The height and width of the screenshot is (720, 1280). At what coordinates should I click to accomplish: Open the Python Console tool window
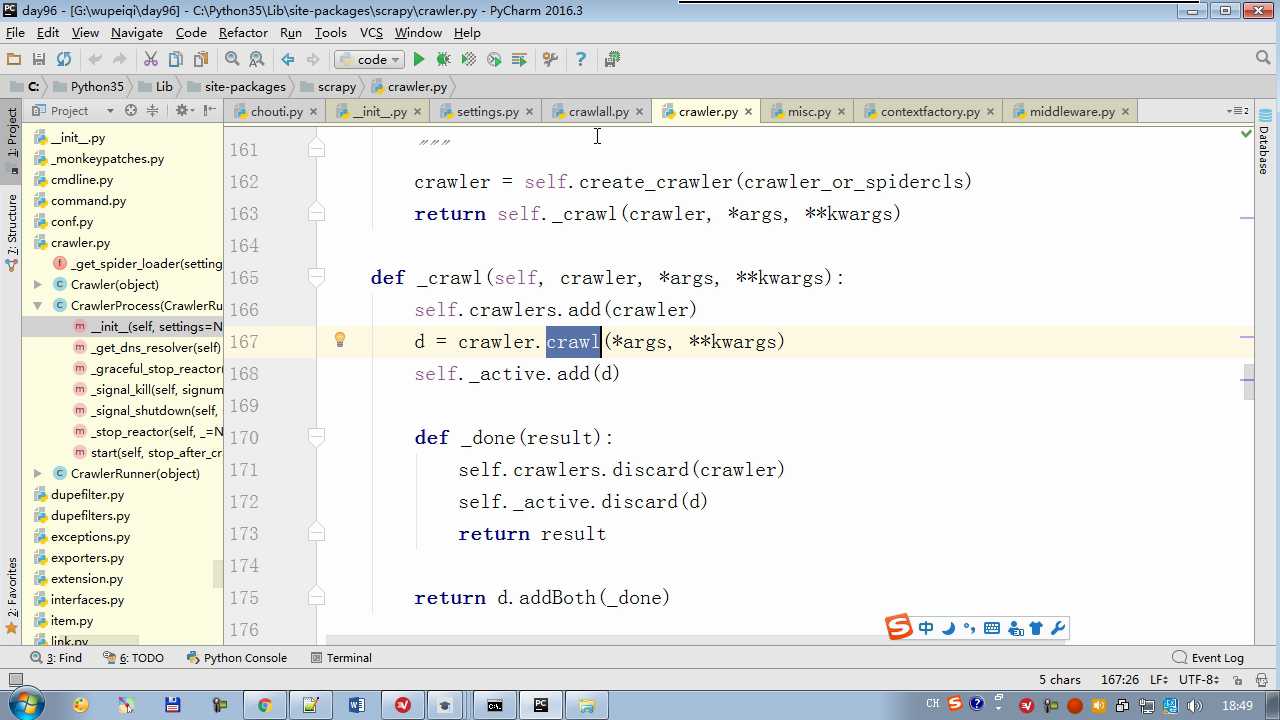(237, 658)
